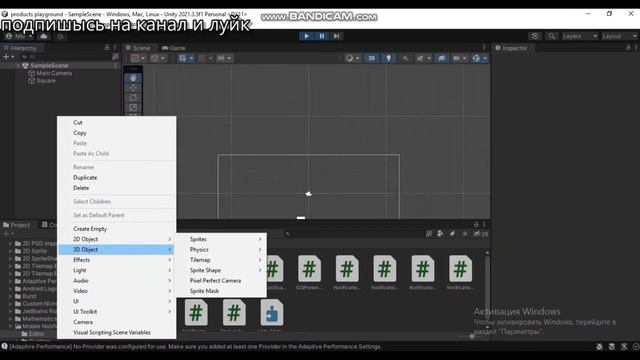The height and width of the screenshot is (360, 640).
Task: Open the Tilemap submenu
Action: 221,260
